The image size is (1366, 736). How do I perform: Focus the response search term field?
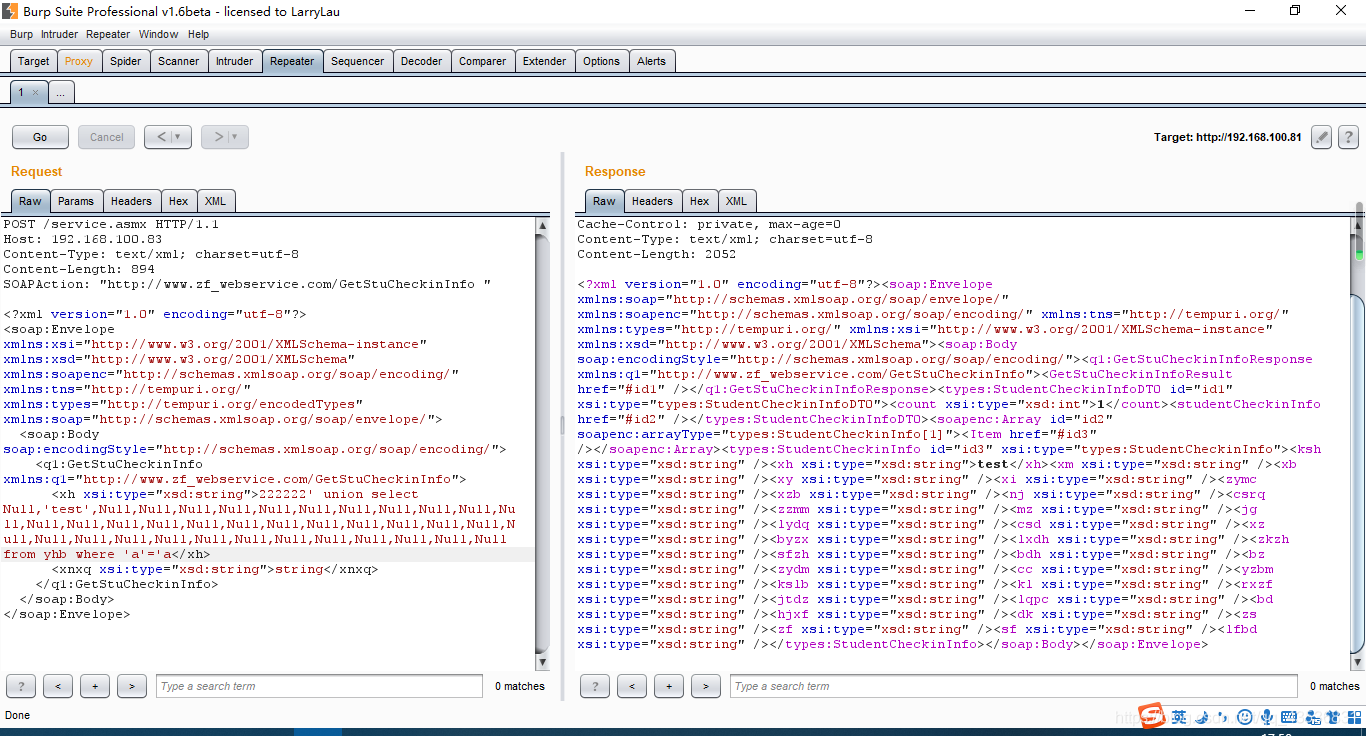pyautogui.click(x=1013, y=686)
